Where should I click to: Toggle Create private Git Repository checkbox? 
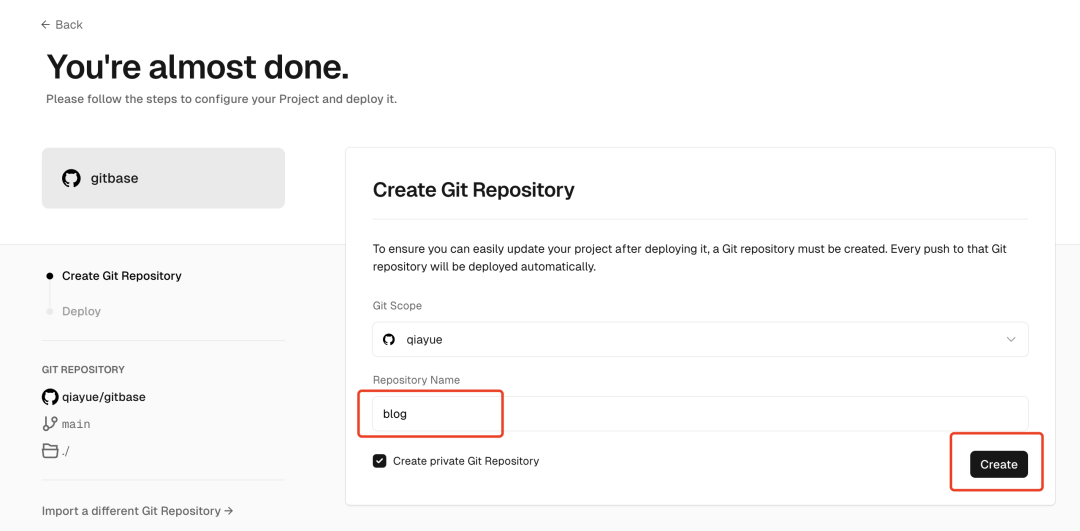380,461
